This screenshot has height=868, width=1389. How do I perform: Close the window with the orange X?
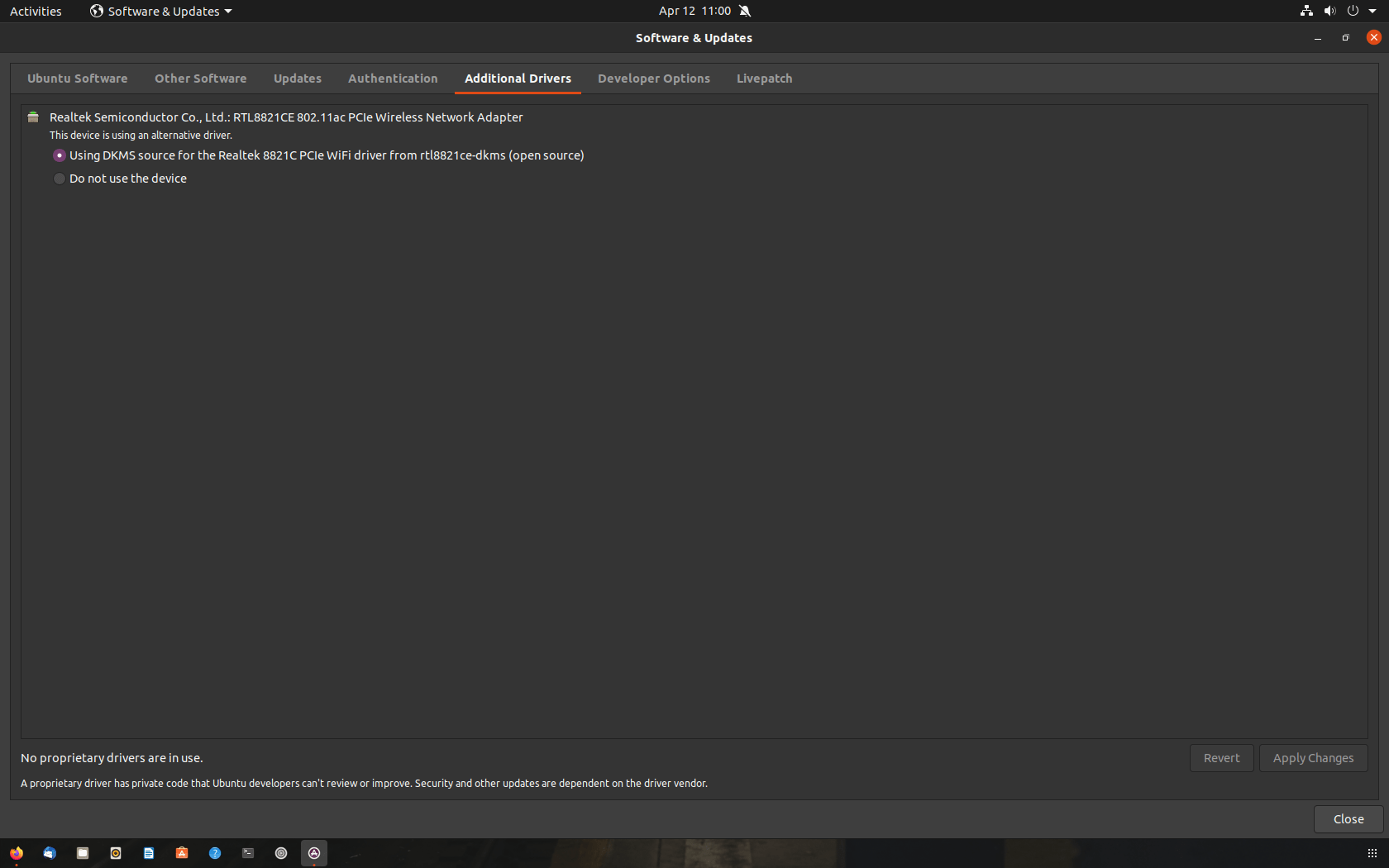(x=1374, y=37)
